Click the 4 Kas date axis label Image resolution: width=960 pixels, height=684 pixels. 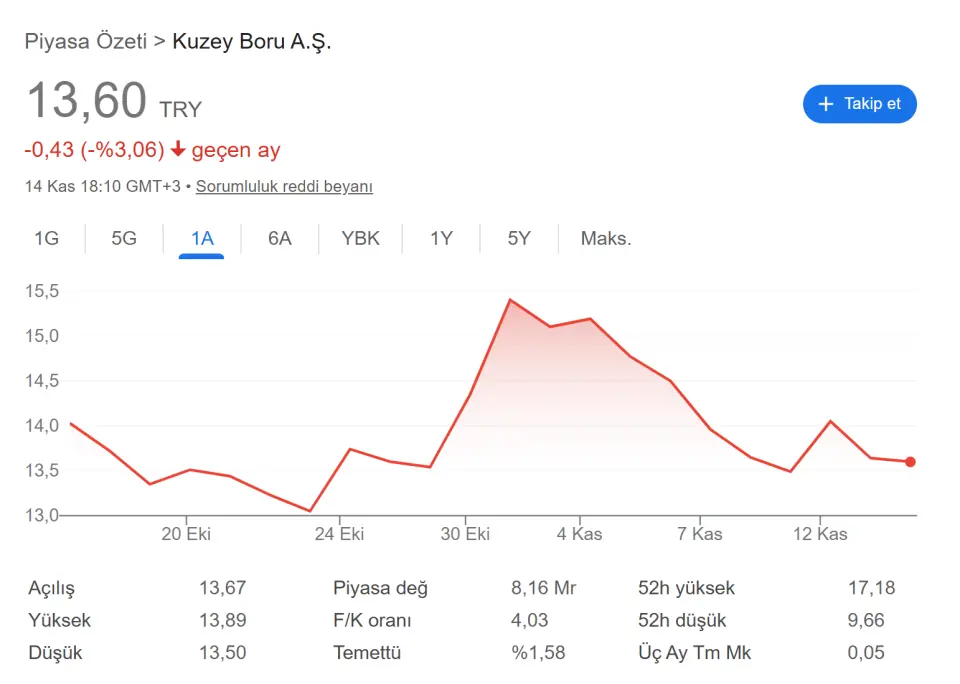(x=580, y=534)
